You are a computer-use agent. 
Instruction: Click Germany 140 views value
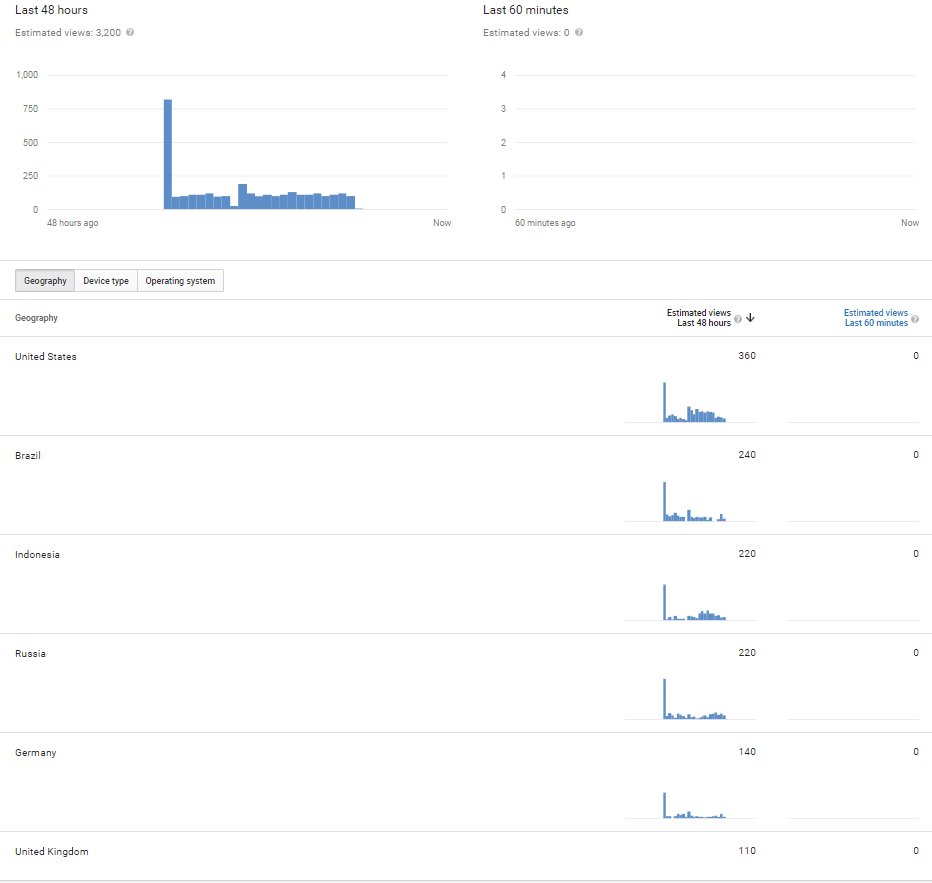coord(747,752)
